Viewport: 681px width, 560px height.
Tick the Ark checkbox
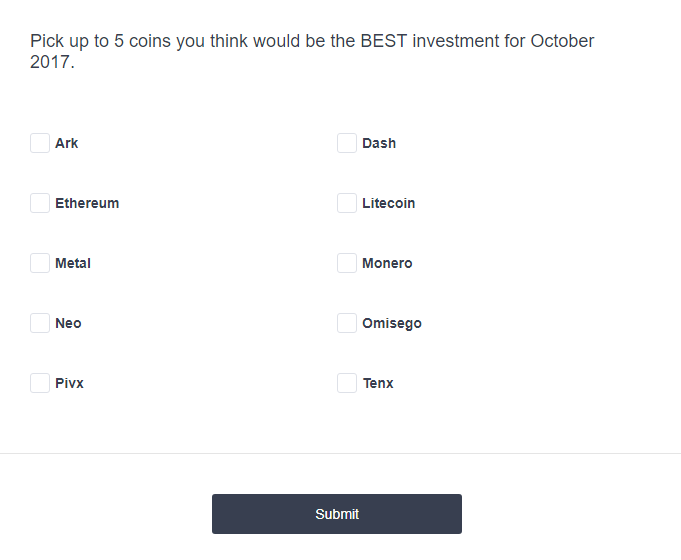pyautogui.click(x=40, y=143)
